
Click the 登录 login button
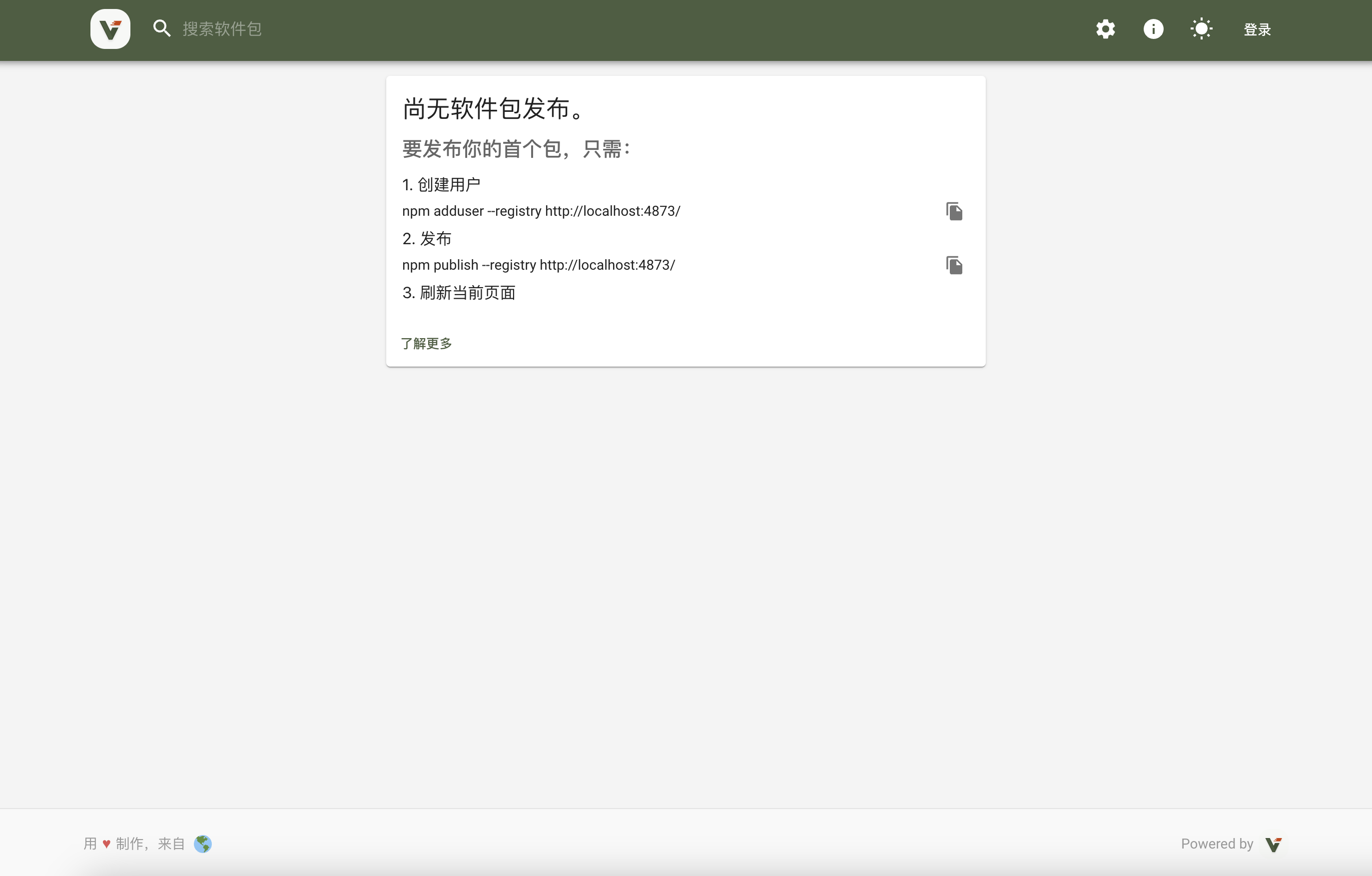(1257, 29)
